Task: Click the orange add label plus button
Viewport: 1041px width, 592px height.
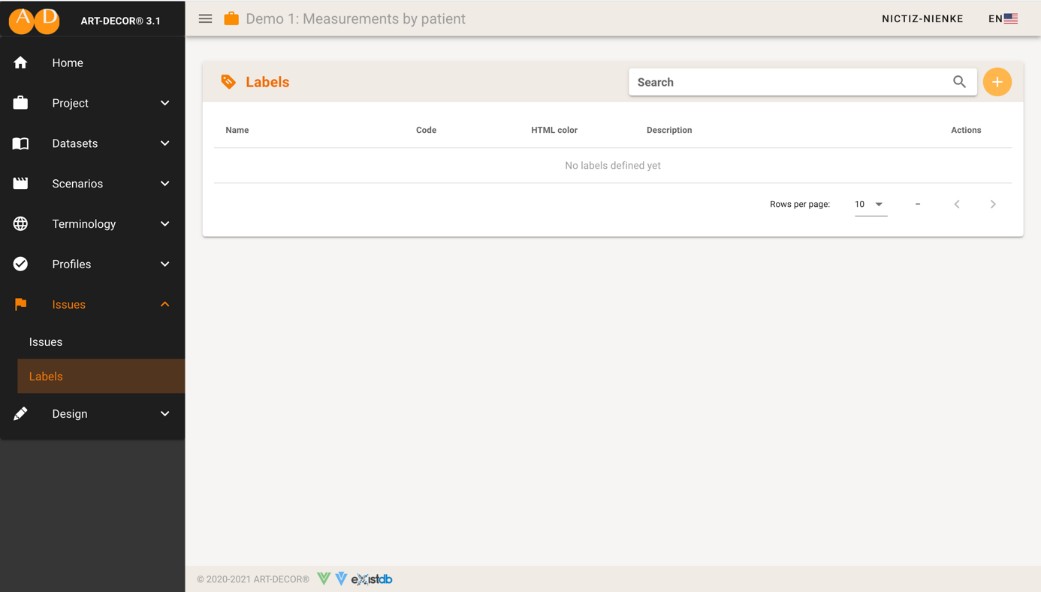Action: [997, 82]
